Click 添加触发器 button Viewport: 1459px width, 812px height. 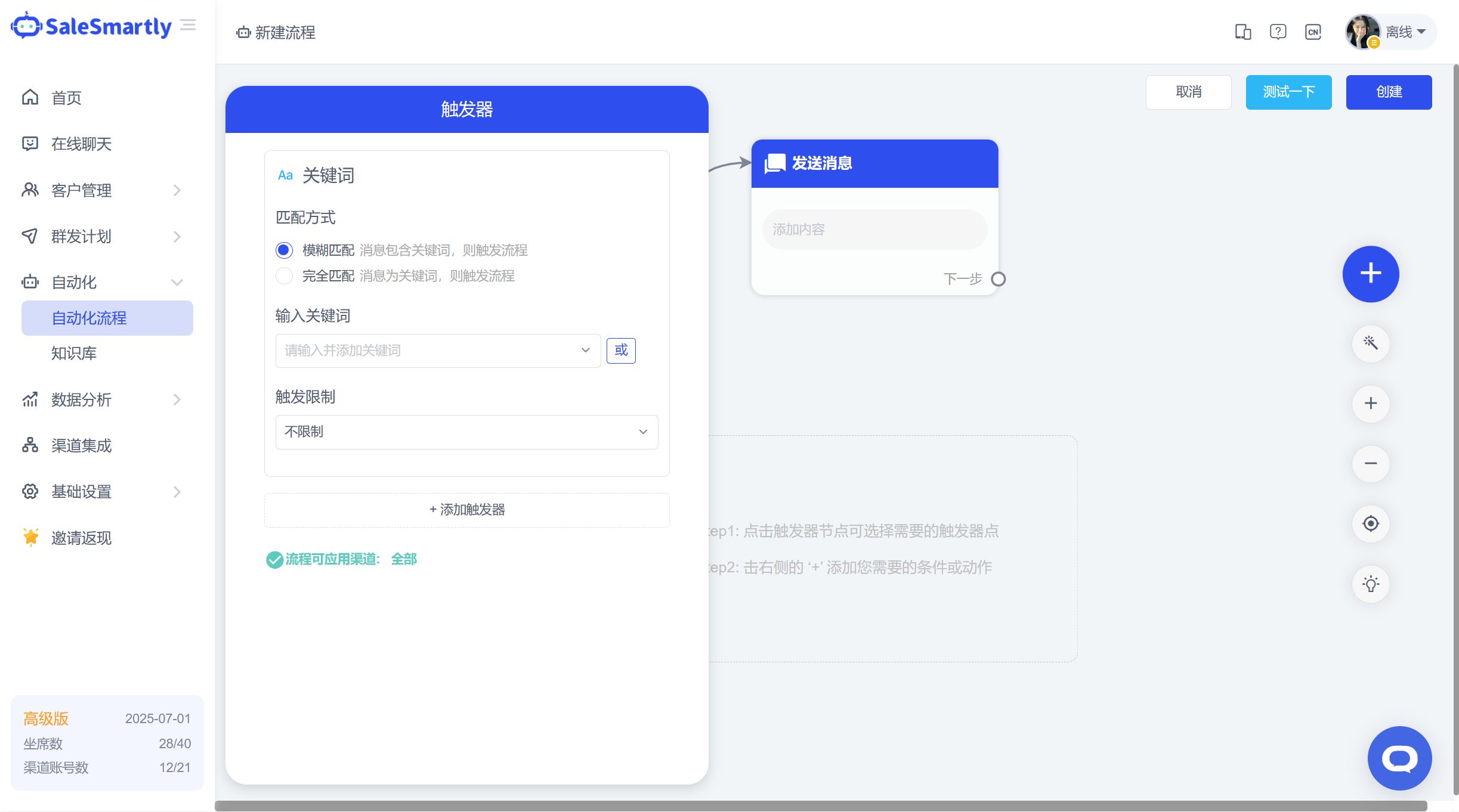pos(466,510)
